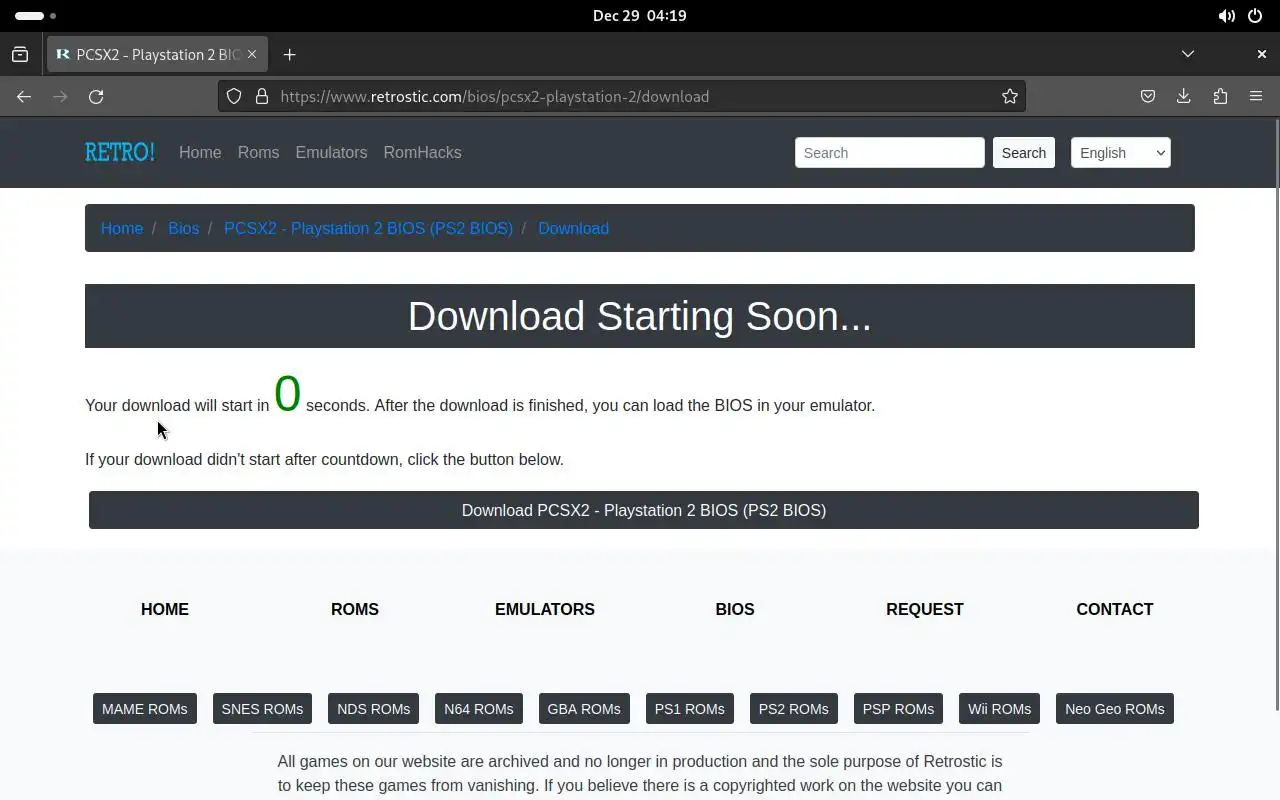This screenshot has width=1280, height=800.
Task: Open RomHacks in the navbar
Action: point(422,152)
